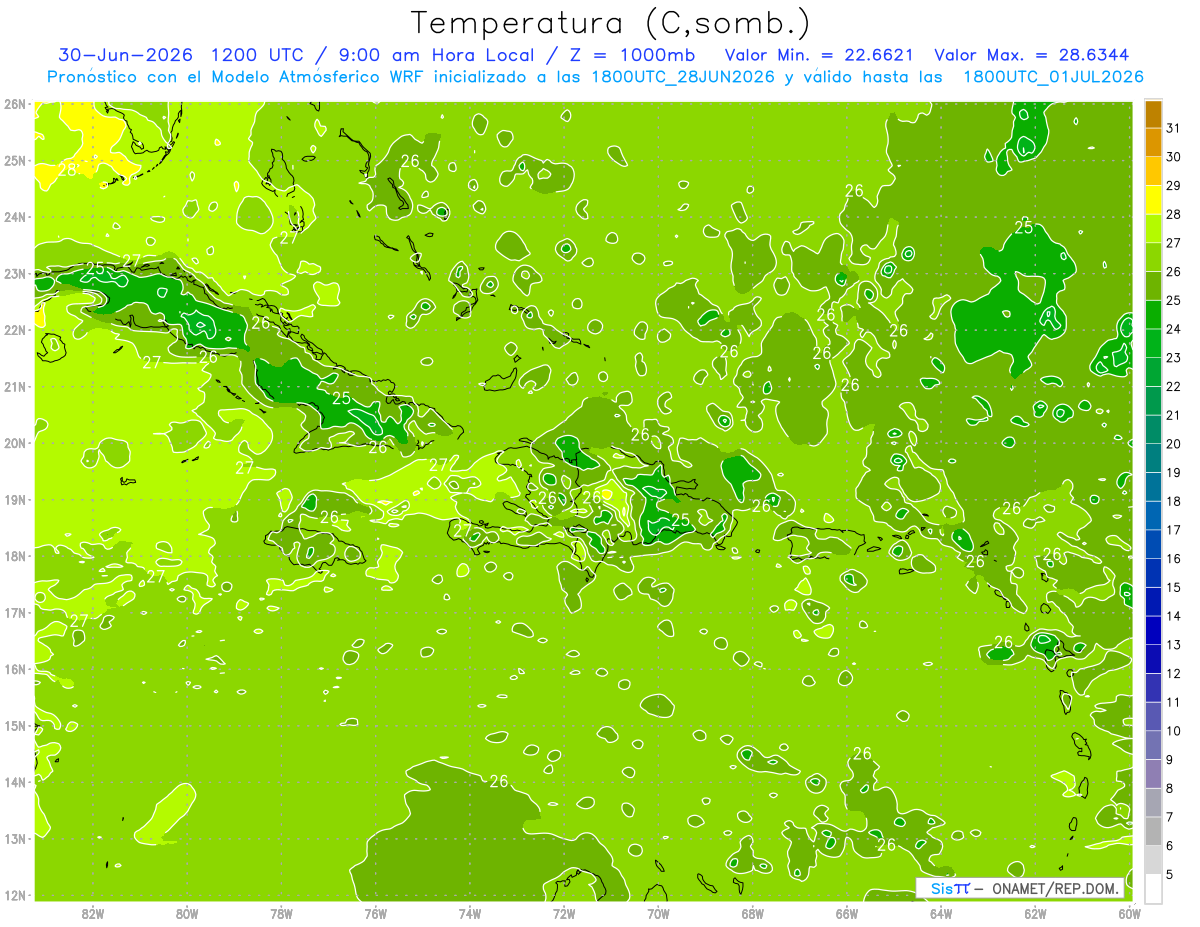The image size is (1200, 927).
Task: Select the date text '30-Jun-2026 1200 UTC'
Action: [x=181, y=55]
